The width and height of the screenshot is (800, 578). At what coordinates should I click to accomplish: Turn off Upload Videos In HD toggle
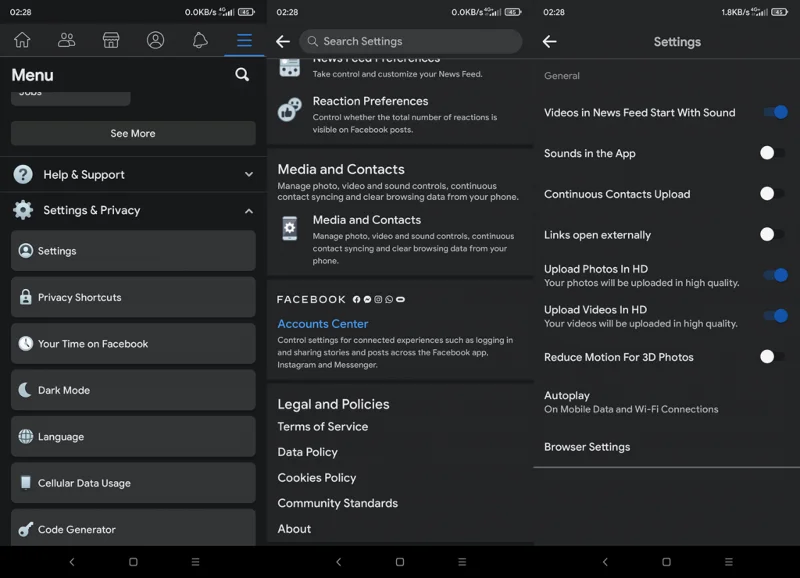tap(775, 316)
